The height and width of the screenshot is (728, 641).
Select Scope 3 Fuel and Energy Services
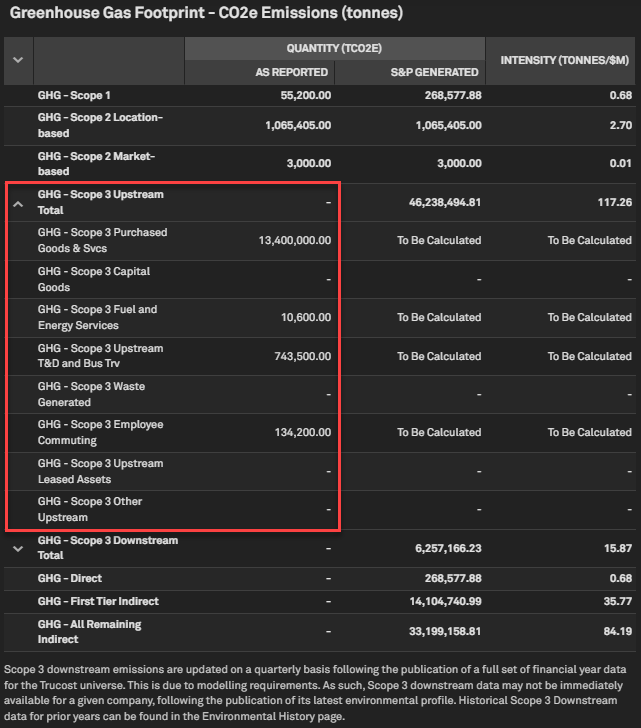[x=97, y=317]
